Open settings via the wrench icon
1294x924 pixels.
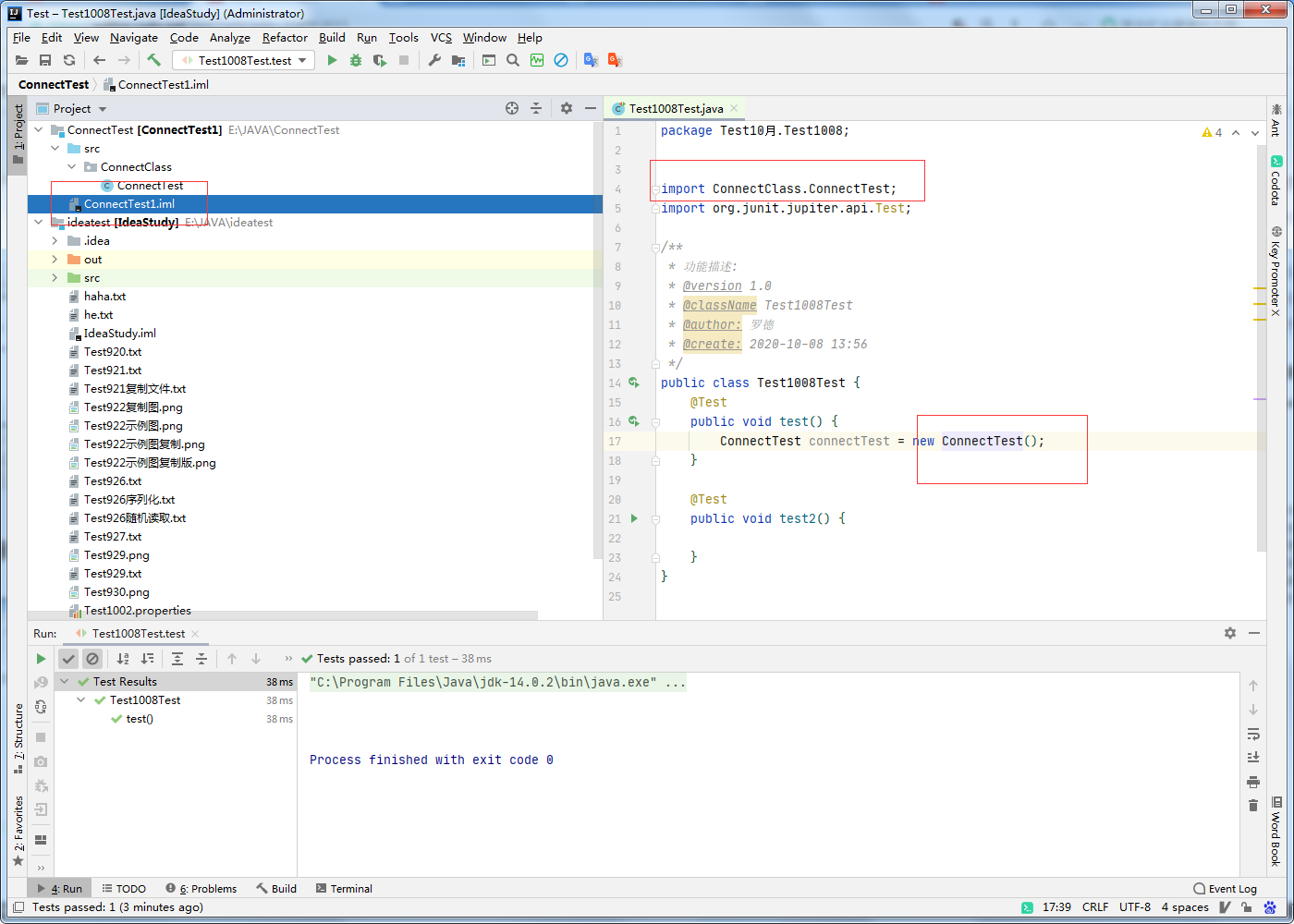pyautogui.click(x=434, y=60)
